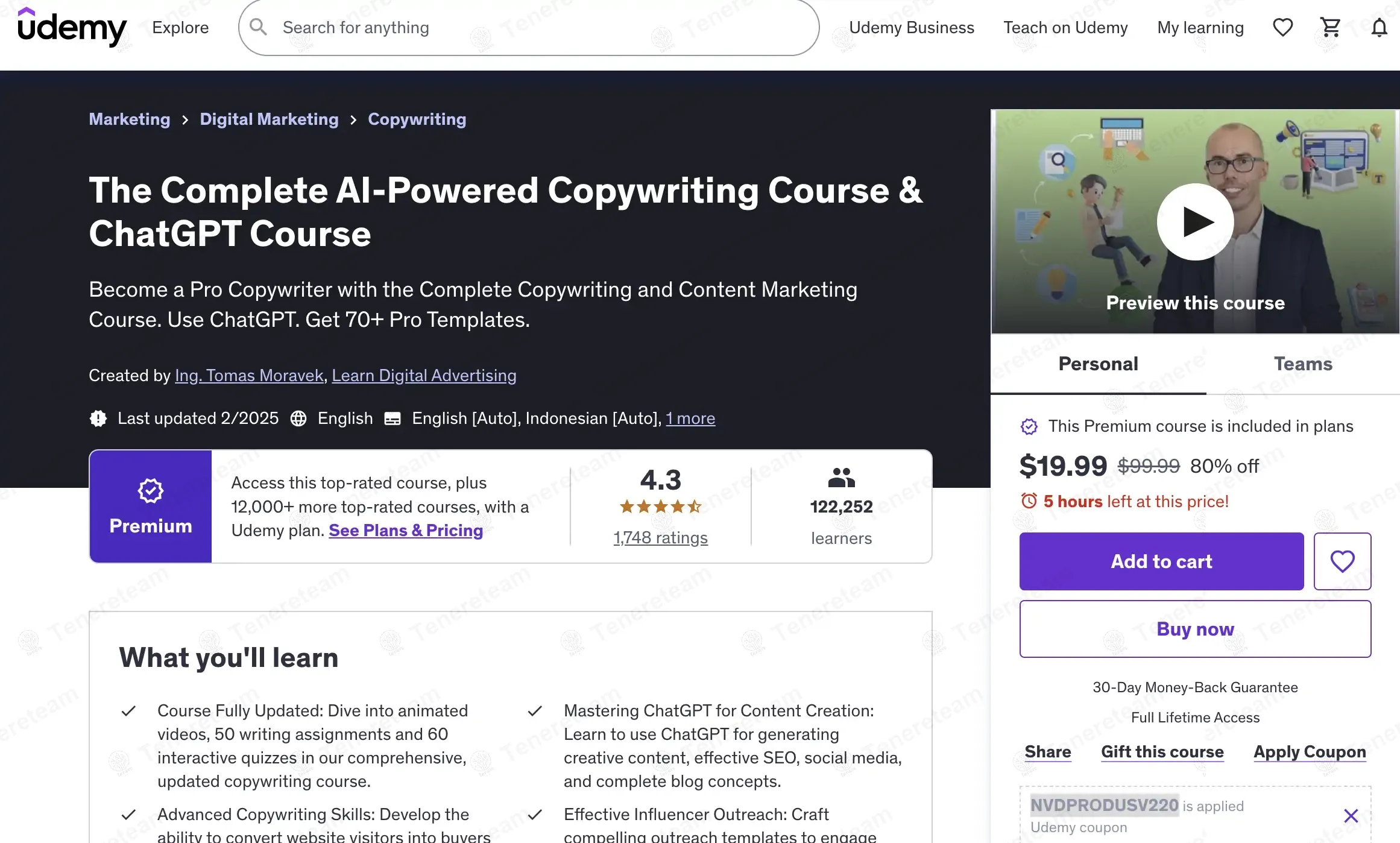Click the search magnifier icon
This screenshot has width=1400, height=843.
(259, 27)
